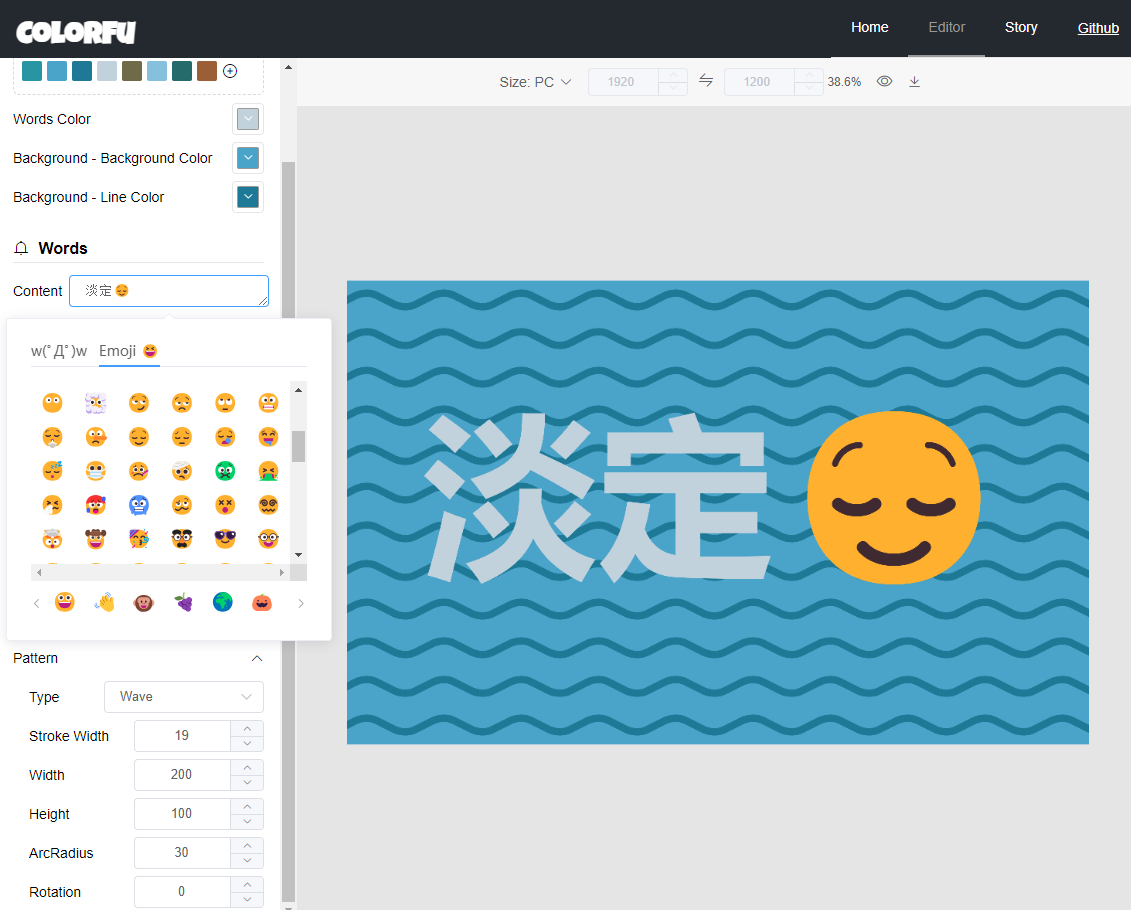The width and height of the screenshot is (1131, 910).
Task: Decrease pattern Height with down arrow
Action: [x=247, y=821]
